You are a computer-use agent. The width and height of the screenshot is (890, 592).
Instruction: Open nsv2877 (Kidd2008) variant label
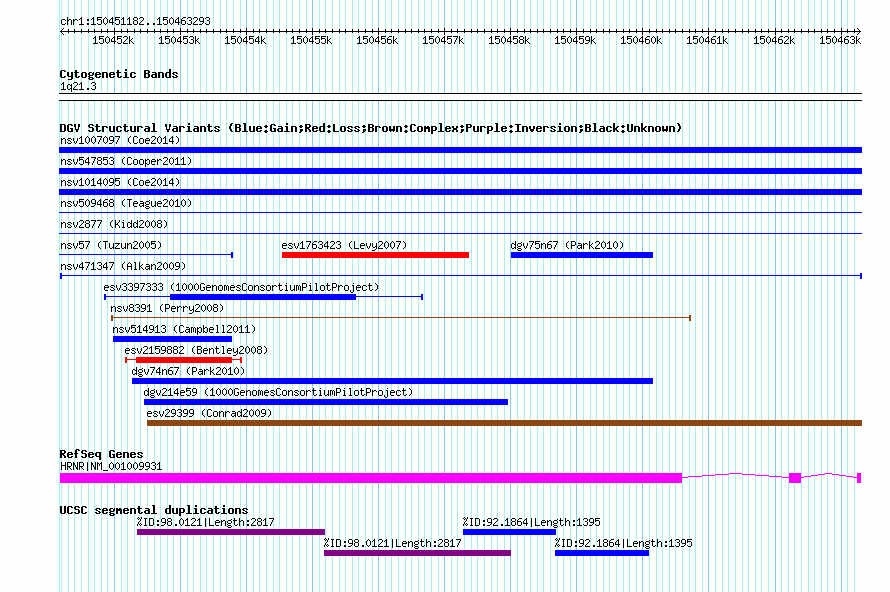[114, 224]
